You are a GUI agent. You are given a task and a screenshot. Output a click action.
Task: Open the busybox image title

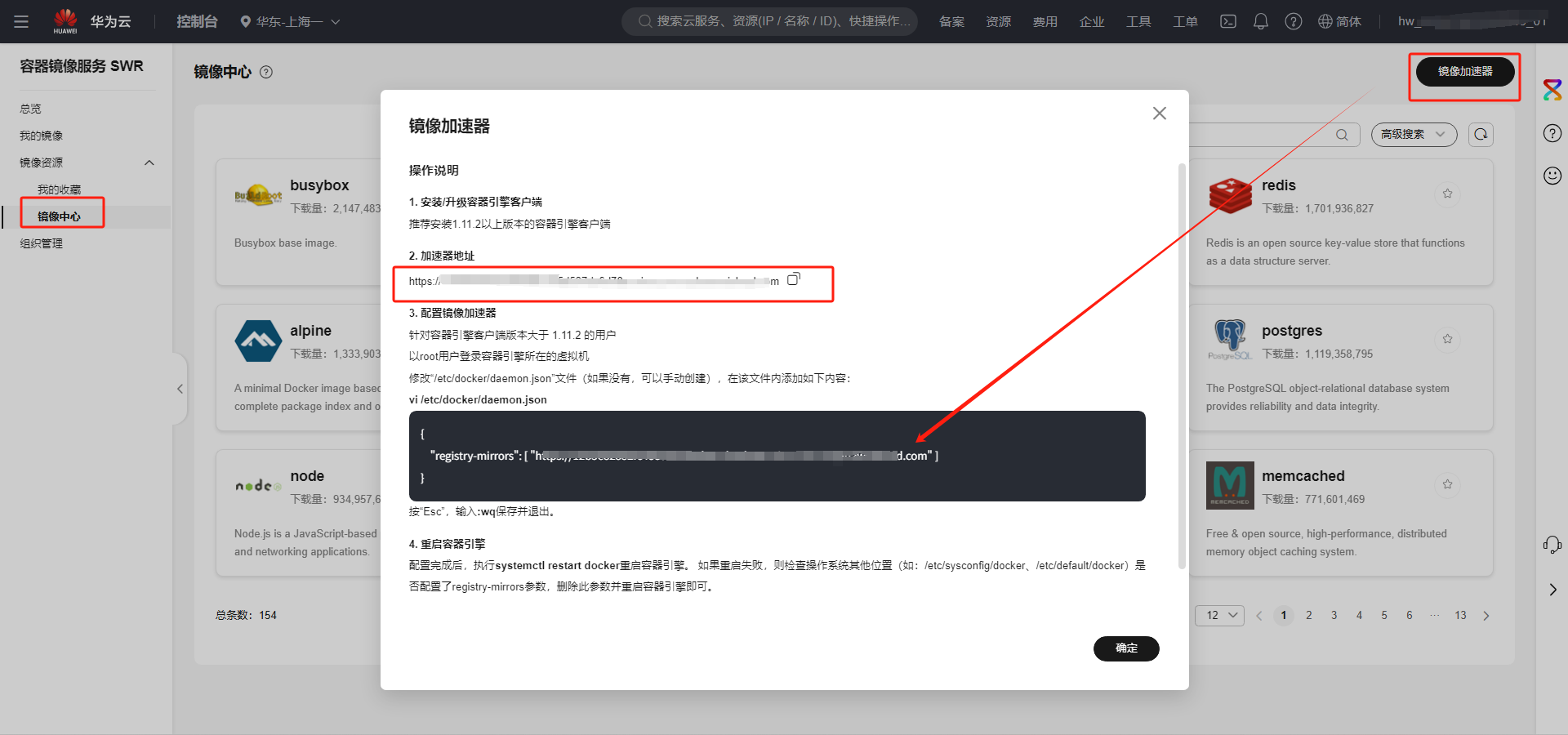319,185
